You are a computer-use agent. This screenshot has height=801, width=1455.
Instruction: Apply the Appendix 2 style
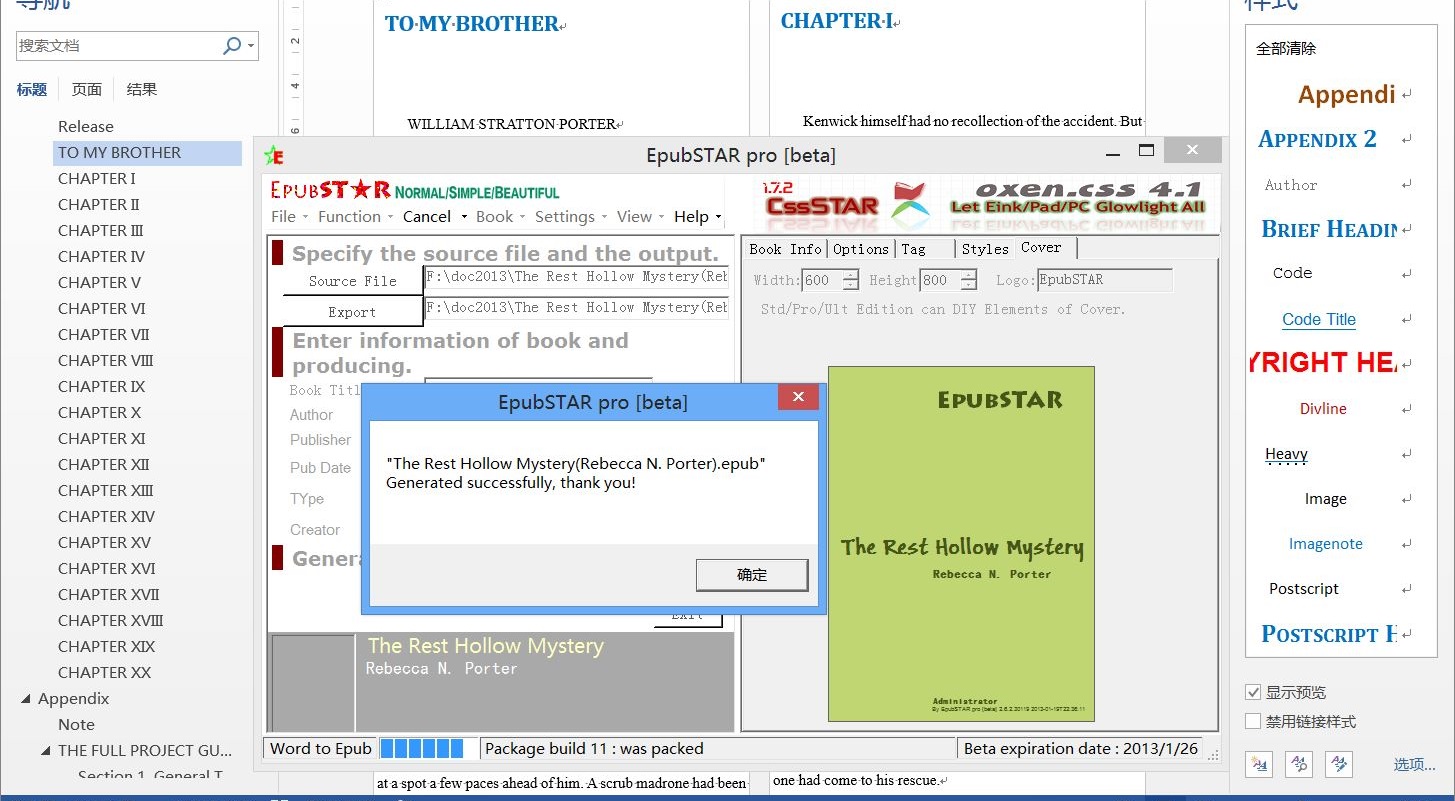click(x=1317, y=139)
